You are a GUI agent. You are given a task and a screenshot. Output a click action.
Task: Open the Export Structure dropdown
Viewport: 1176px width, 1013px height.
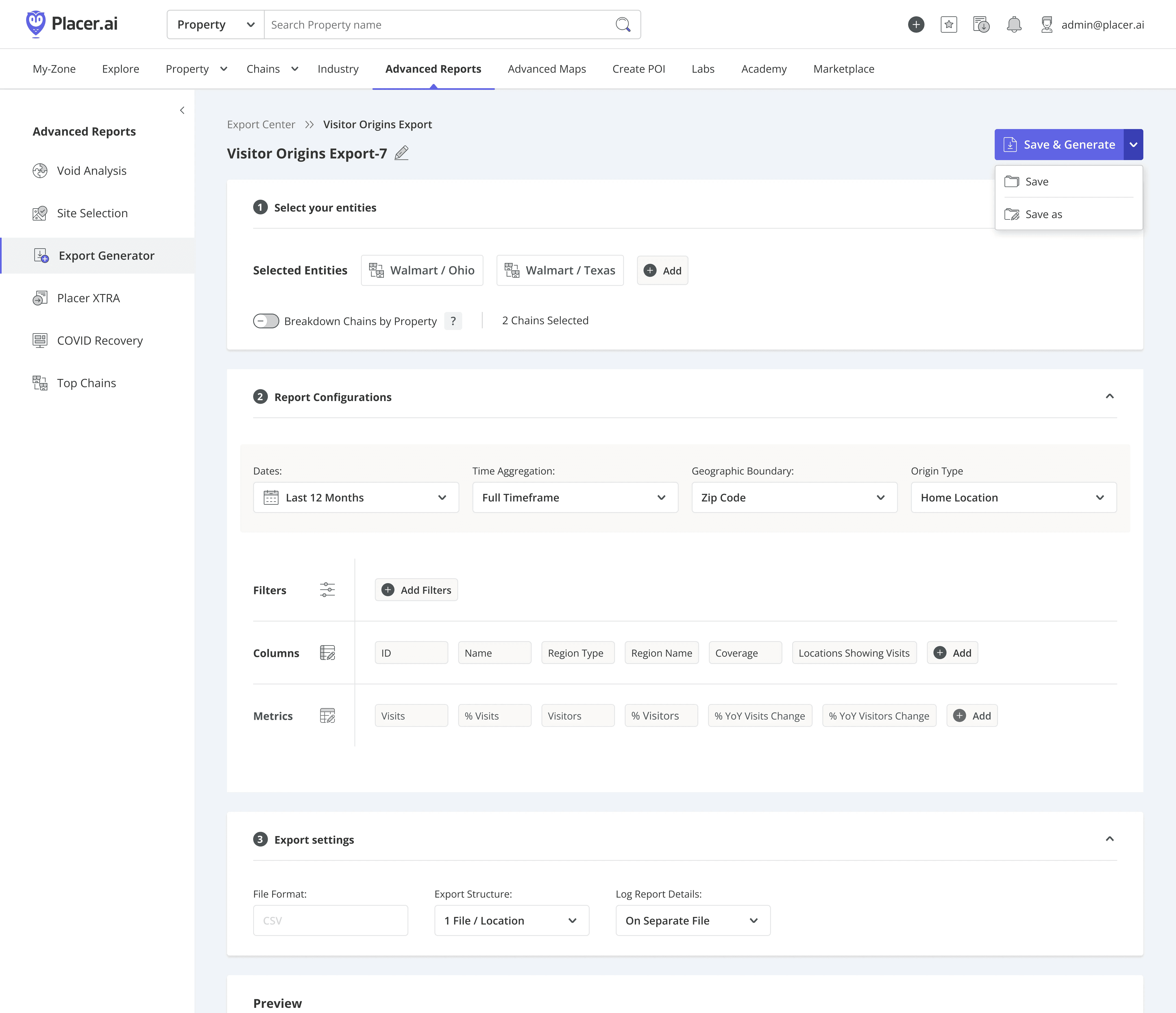point(512,920)
